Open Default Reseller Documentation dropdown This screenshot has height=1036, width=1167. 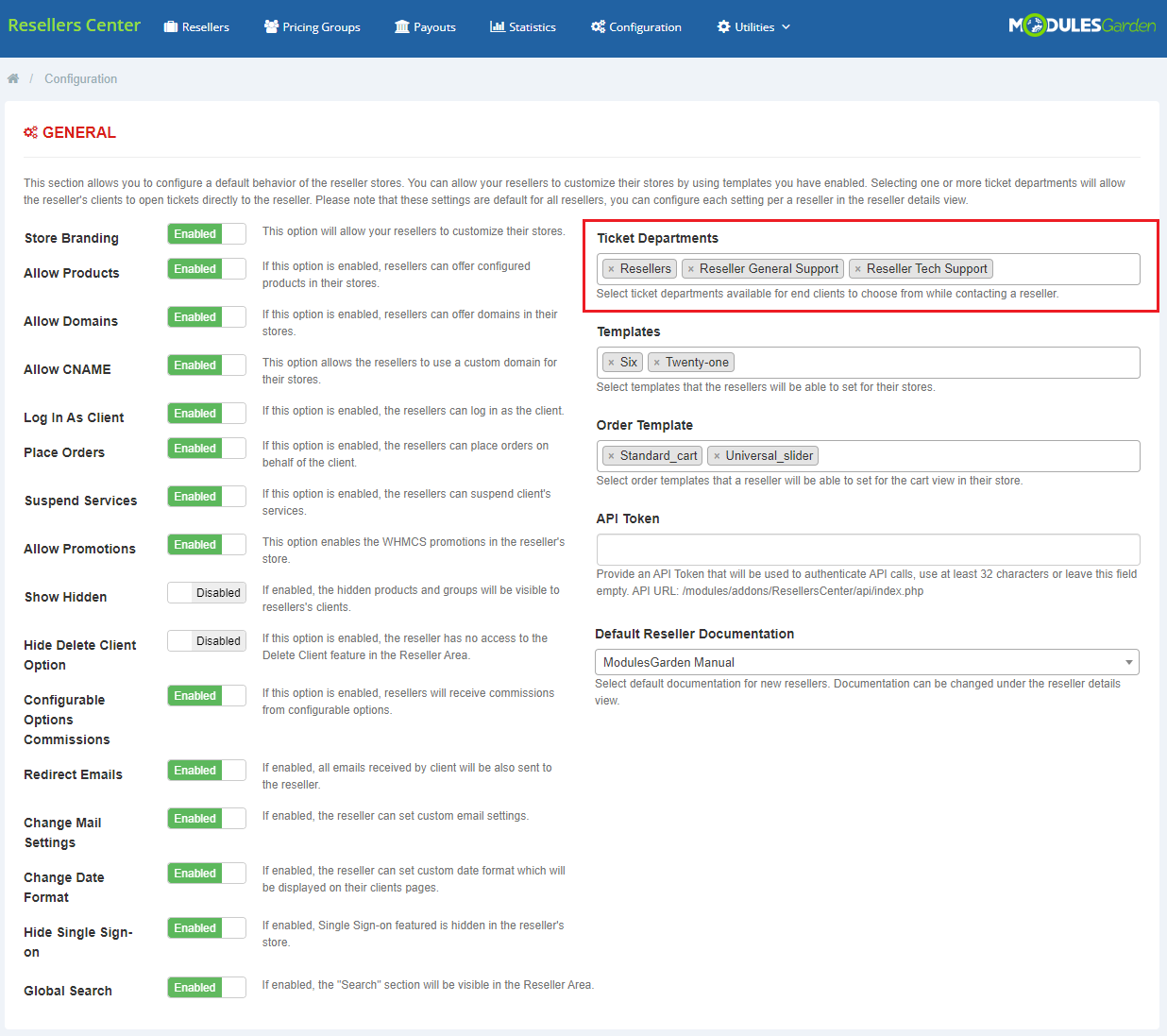867,662
